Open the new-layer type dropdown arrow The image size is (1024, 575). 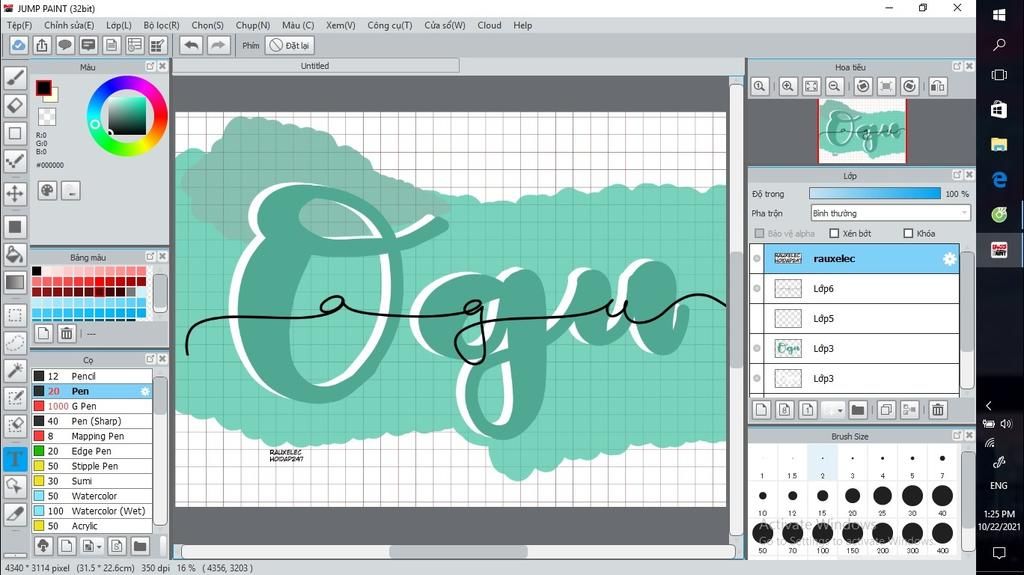pyautogui.click(x=840, y=410)
